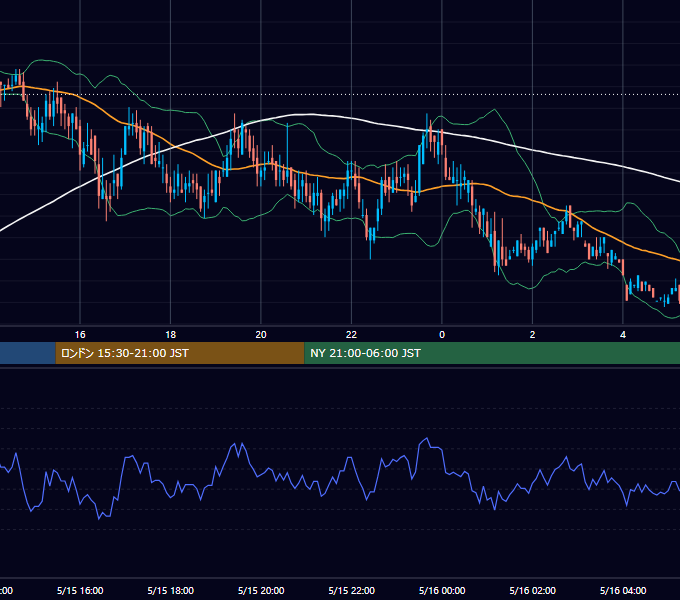Click the 16 hour axis label
680x600 pixels.
(x=80, y=335)
